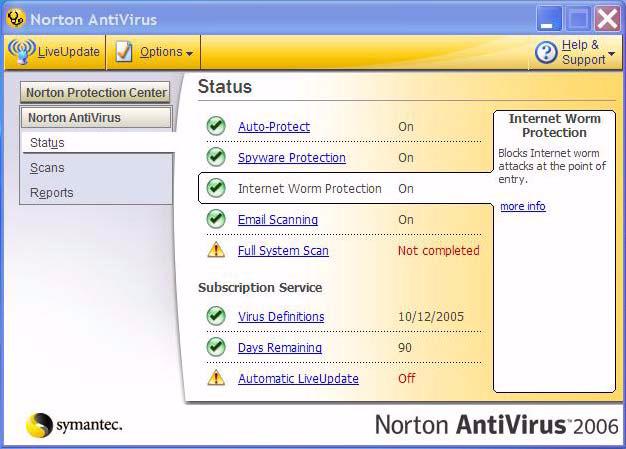This screenshot has height=449, width=626.
Task: Click the green check icon beside Auto-Protect
Action: [216, 126]
